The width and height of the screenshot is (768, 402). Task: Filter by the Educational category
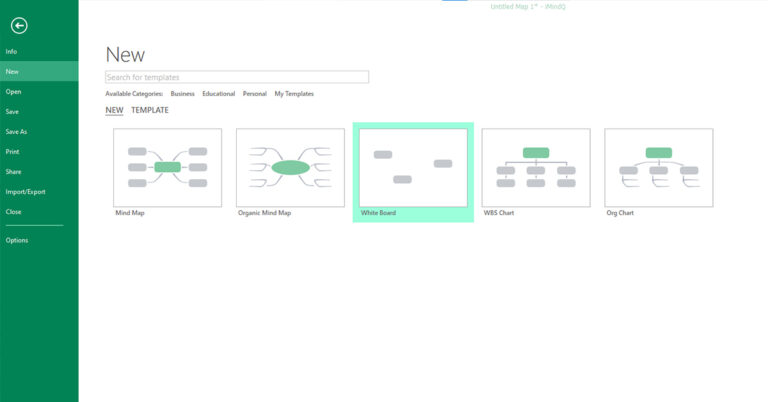click(x=218, y=94)
